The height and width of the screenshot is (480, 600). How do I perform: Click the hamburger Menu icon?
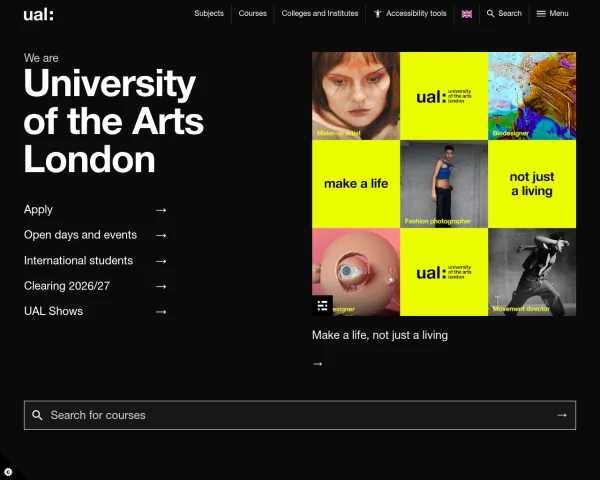pyautogui.click(x=541, y=14)
